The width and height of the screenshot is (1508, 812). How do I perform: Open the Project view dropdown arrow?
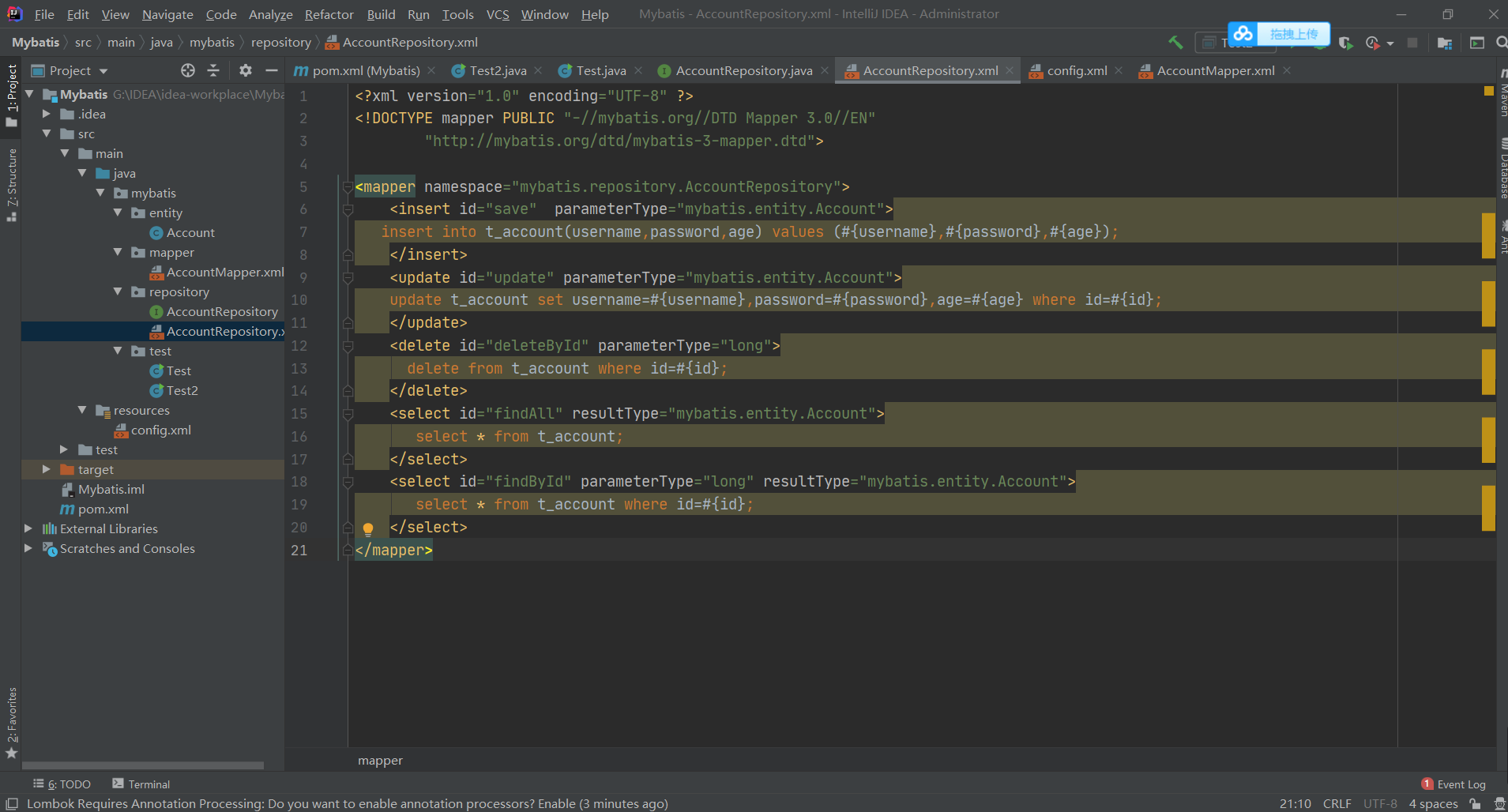pos(103,71)
